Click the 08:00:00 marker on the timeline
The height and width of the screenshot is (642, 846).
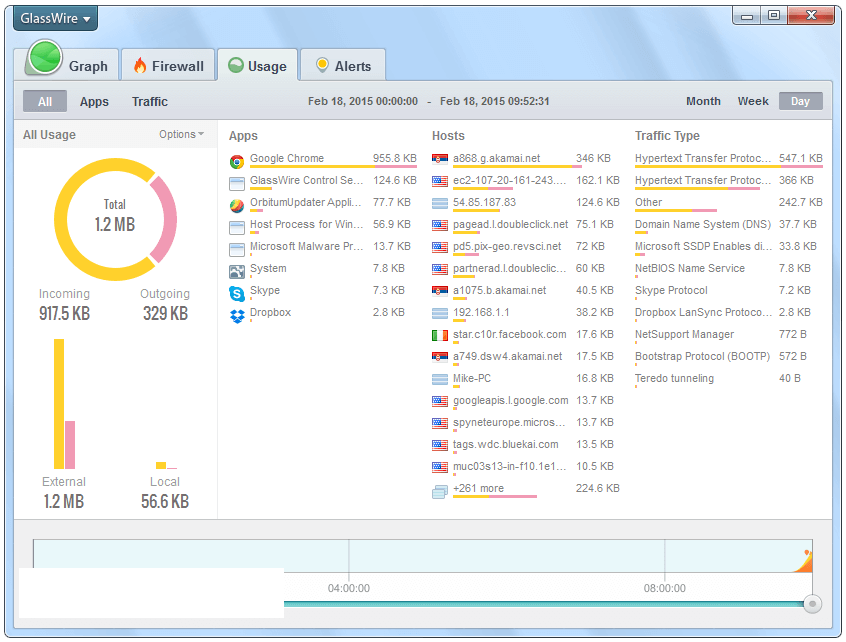[664, 588]
